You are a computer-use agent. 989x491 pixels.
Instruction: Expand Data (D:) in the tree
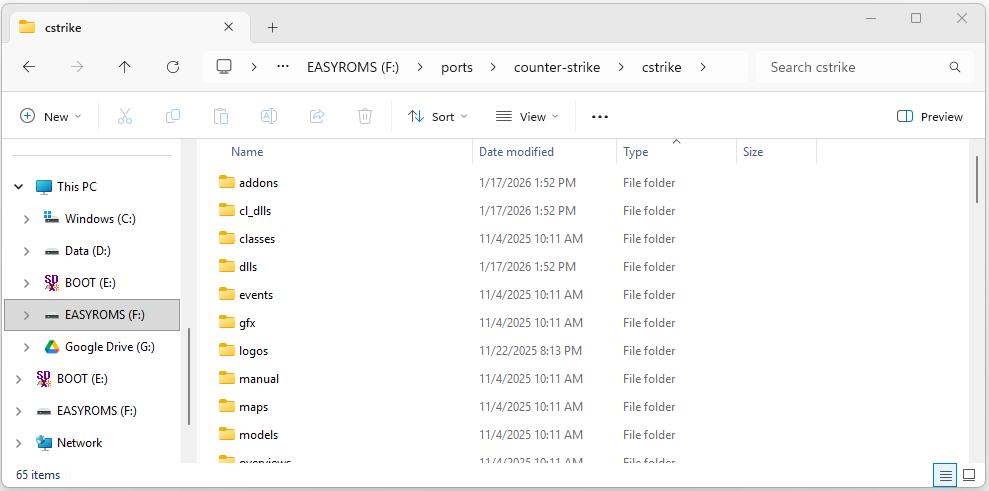[x=26, y=251]
